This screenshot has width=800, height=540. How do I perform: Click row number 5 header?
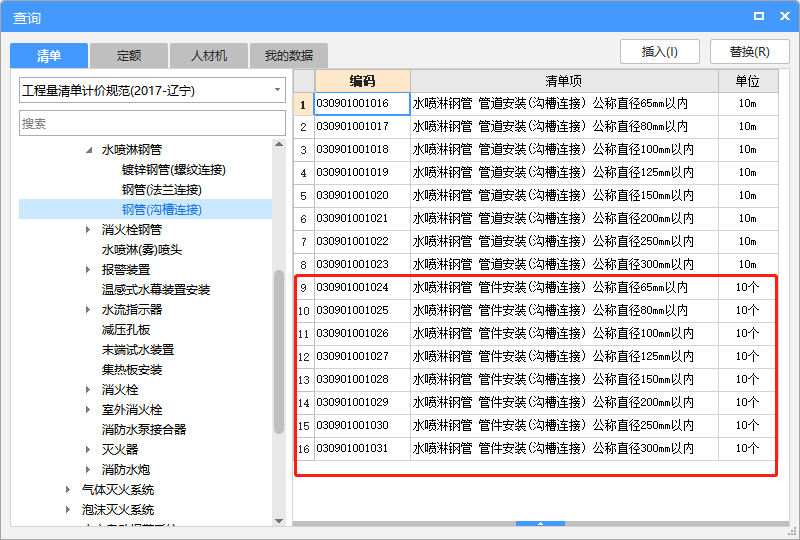pos(304,195)
